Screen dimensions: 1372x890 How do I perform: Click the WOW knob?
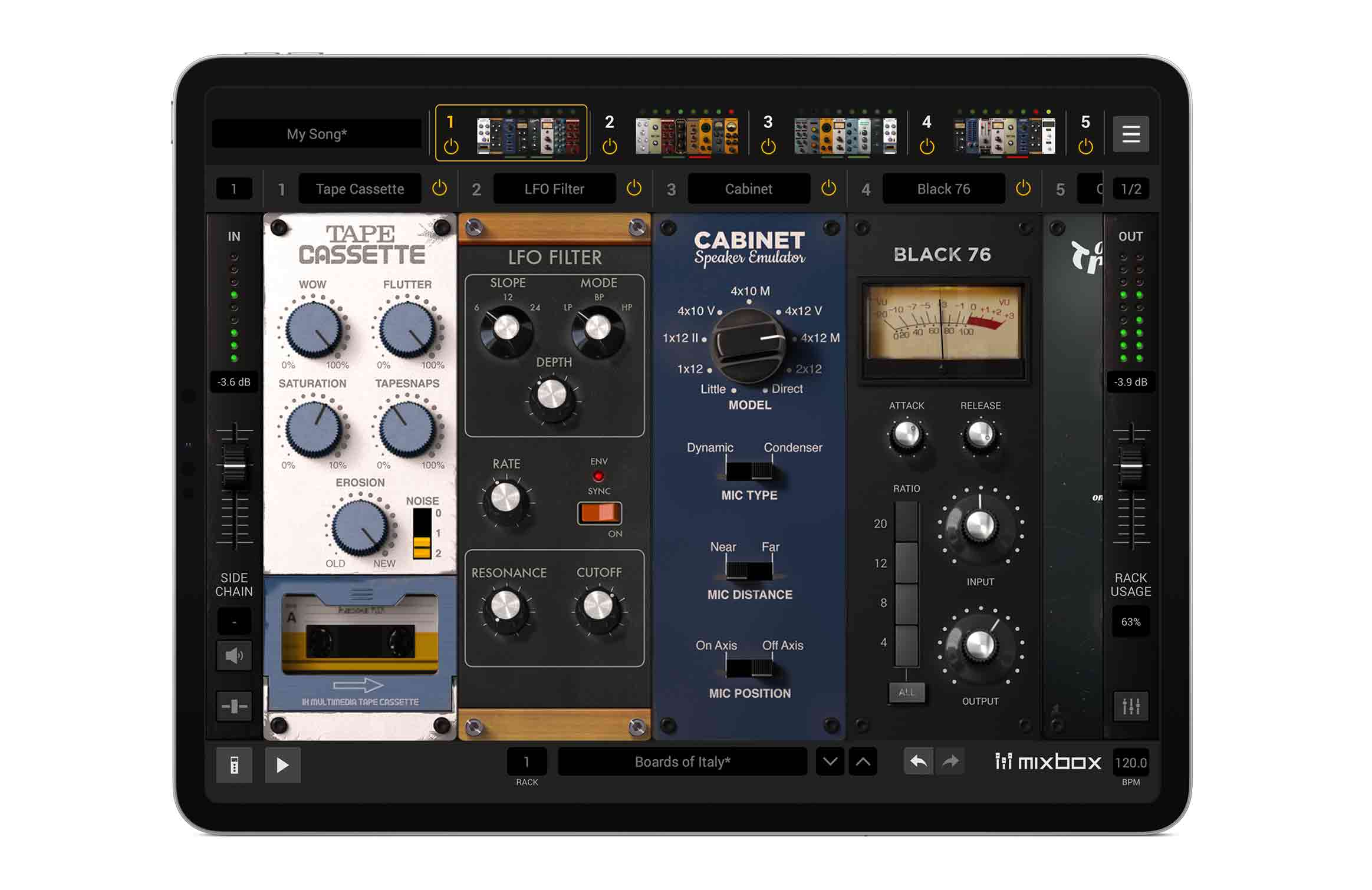(313, 329)
